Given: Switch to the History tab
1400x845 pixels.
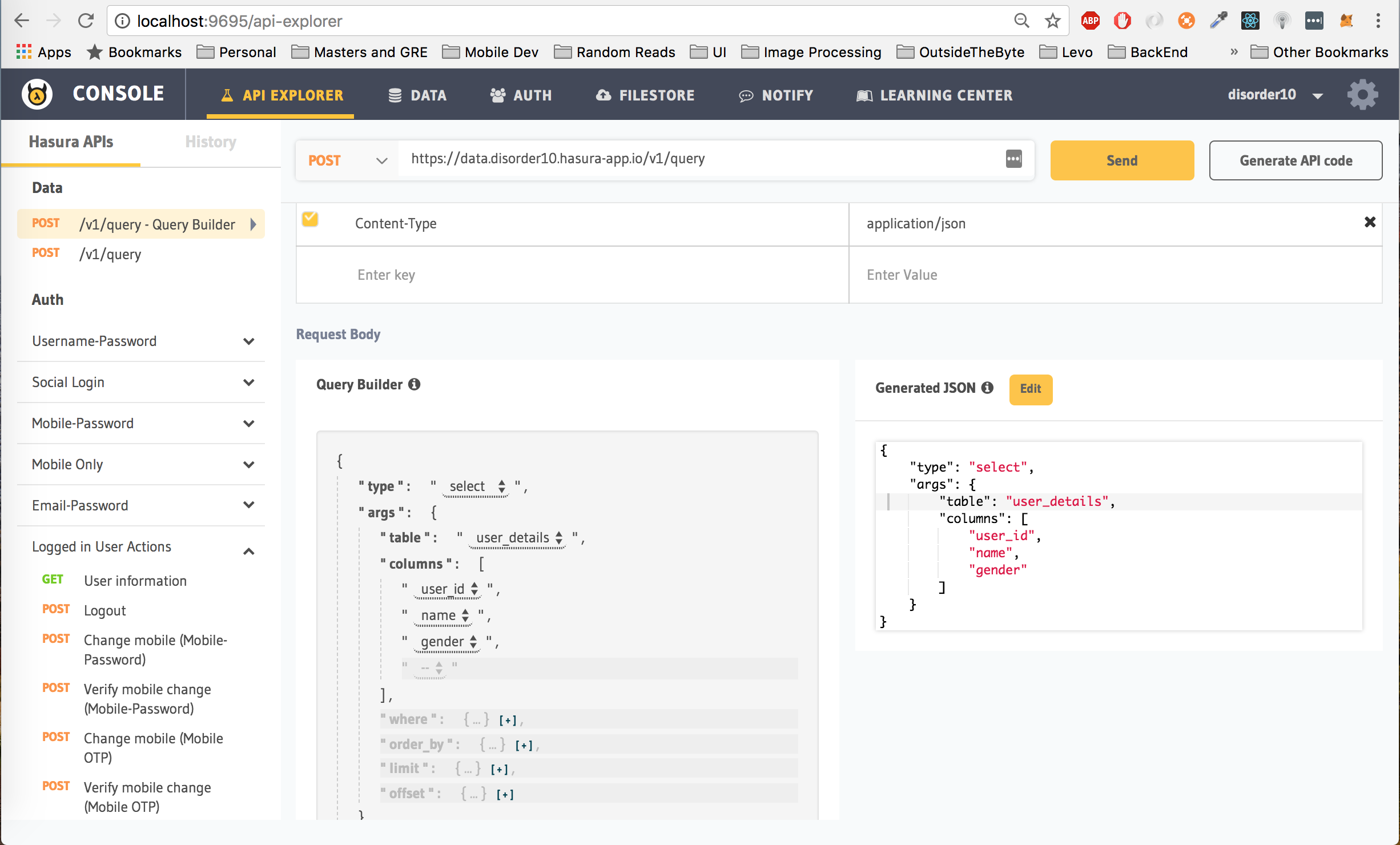Looking at the screenshot, I should pyautogui.click(x=211, y=142).
